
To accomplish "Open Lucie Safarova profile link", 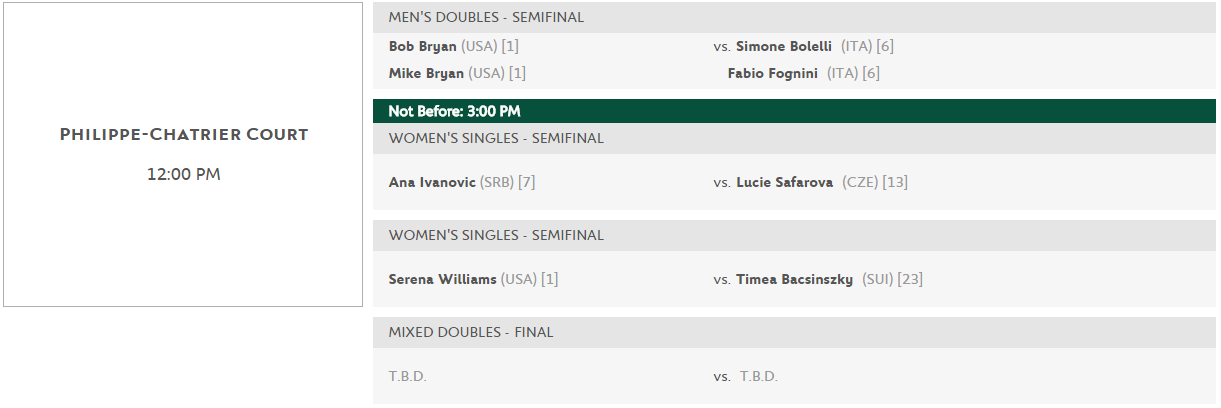I will tap(785, 182).
